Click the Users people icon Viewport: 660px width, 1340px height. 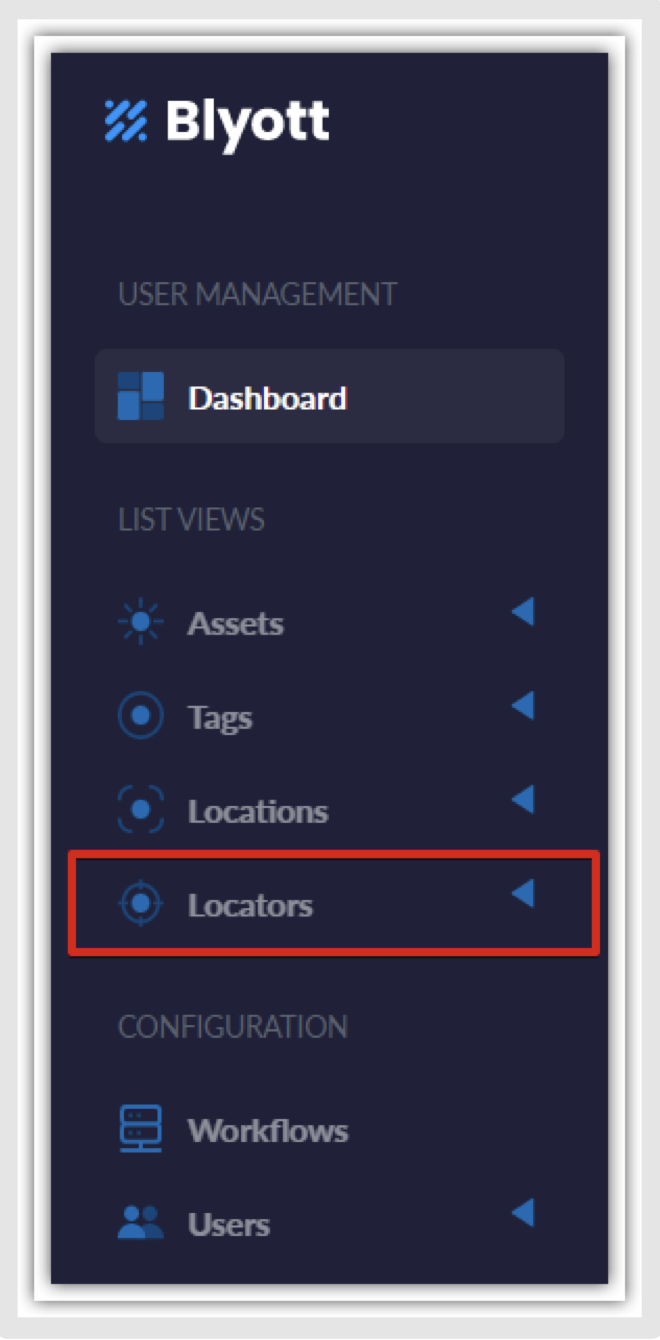click(141, 1223)
